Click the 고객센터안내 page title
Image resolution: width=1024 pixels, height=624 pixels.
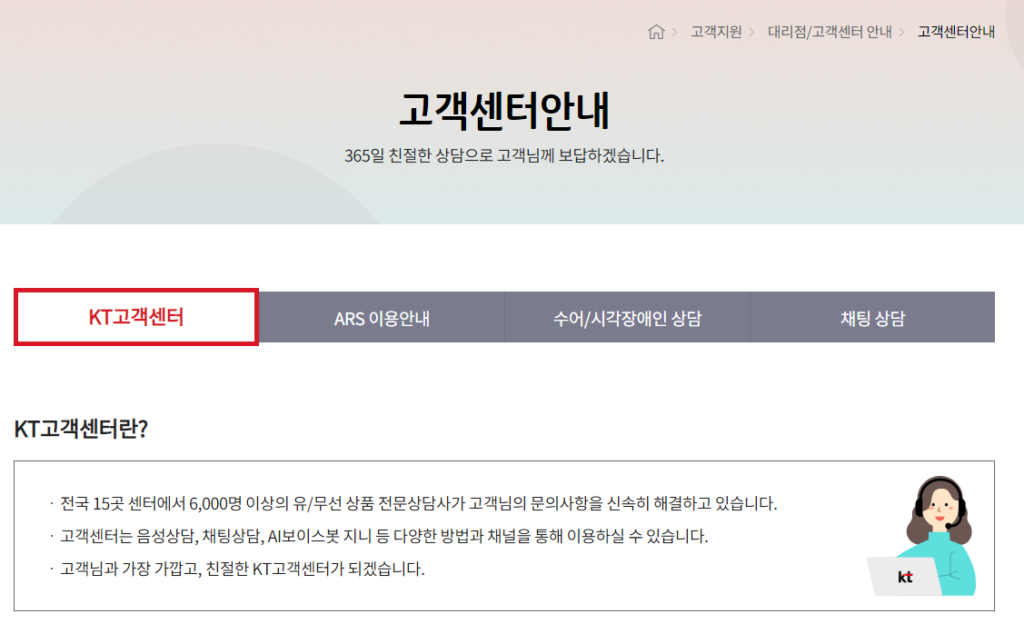pyautogui.click(x=504, y=110)
